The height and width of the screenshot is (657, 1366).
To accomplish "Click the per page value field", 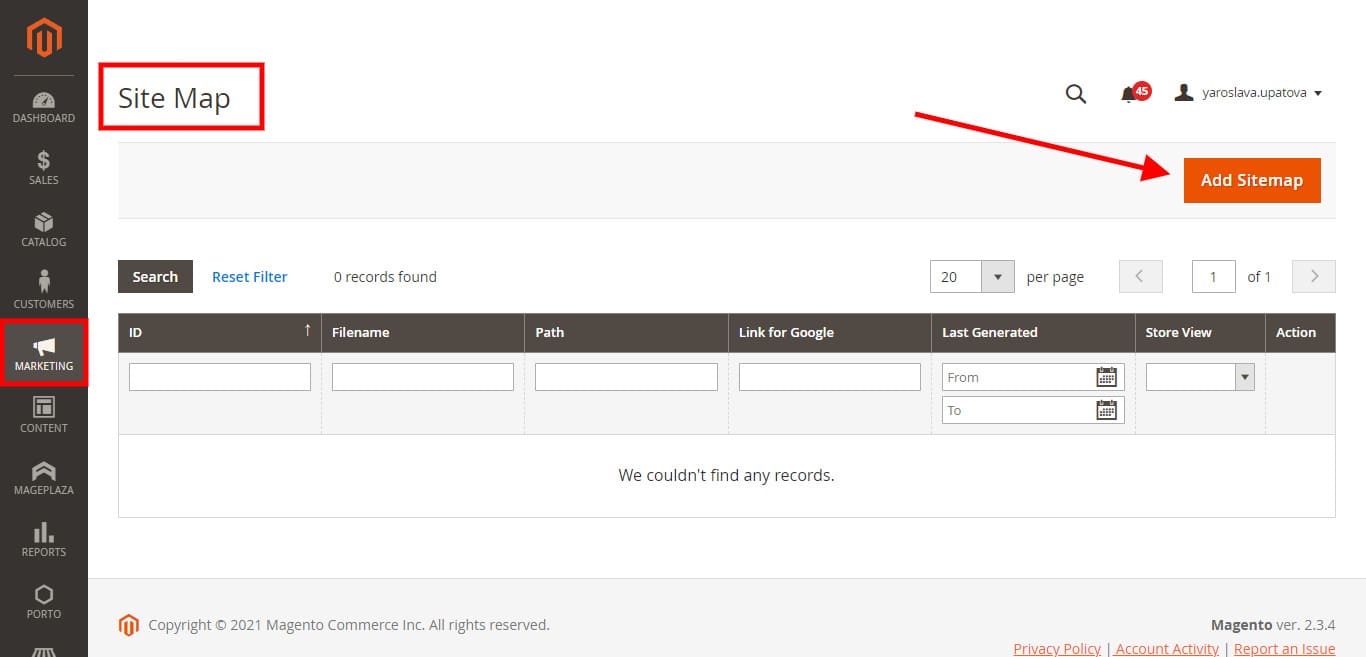I will tap(956, 277).
